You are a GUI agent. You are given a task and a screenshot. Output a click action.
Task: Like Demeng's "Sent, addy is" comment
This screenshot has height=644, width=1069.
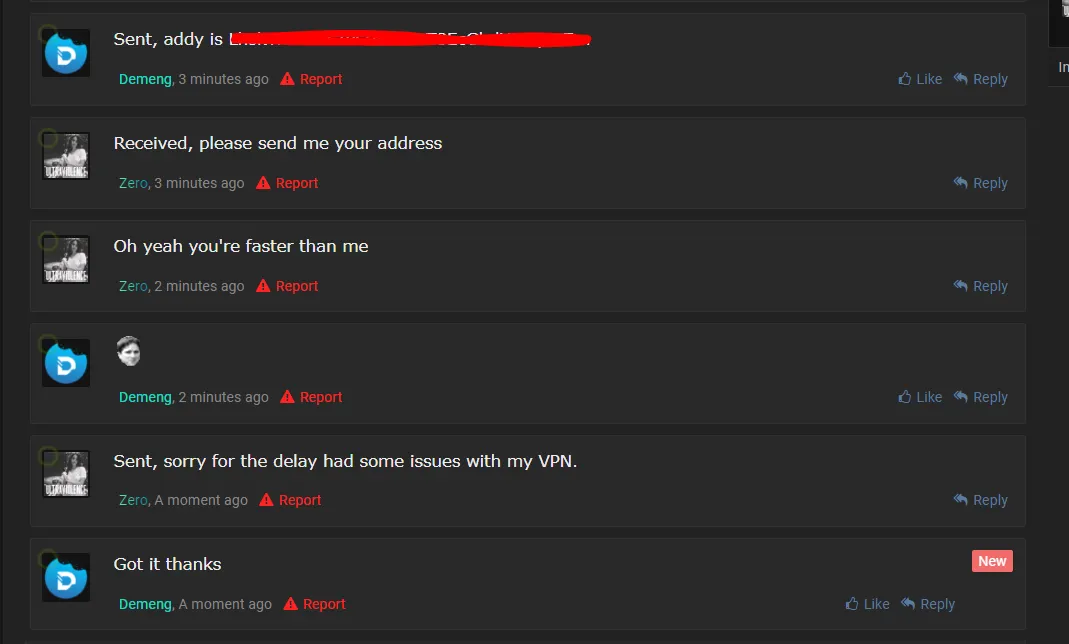920,79
